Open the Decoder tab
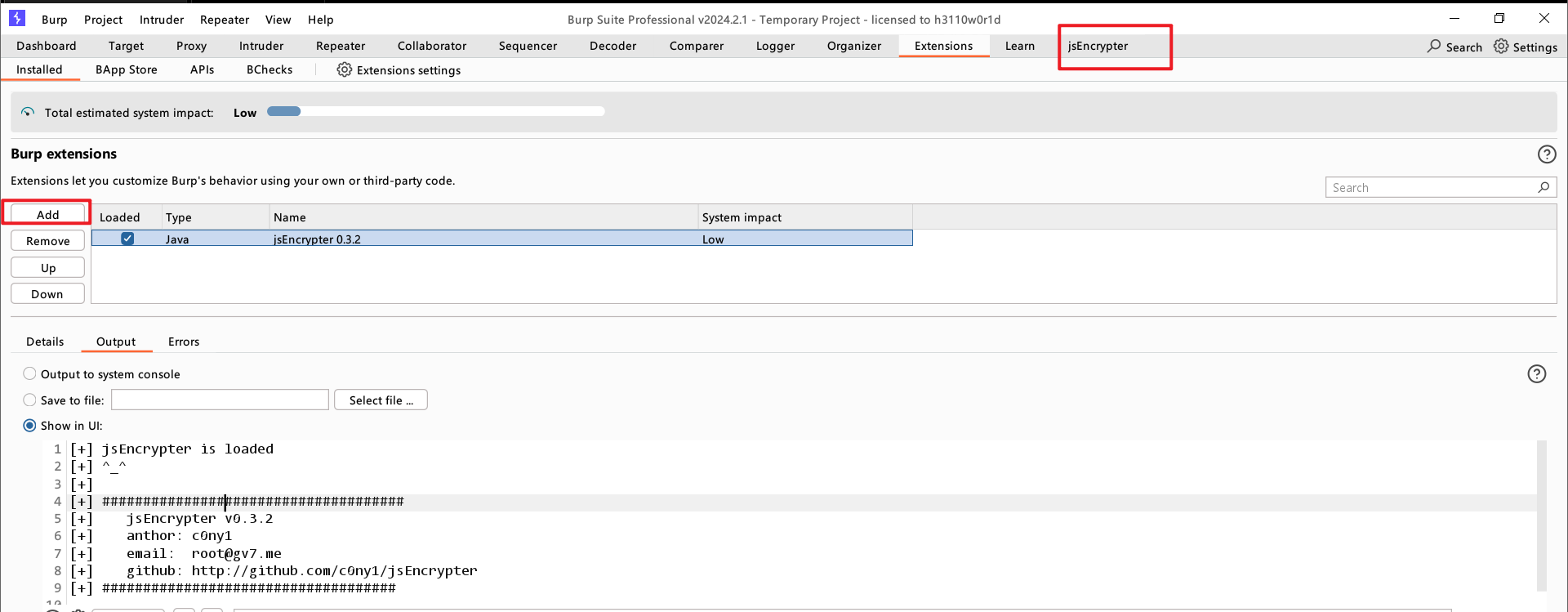 (612, 46)
